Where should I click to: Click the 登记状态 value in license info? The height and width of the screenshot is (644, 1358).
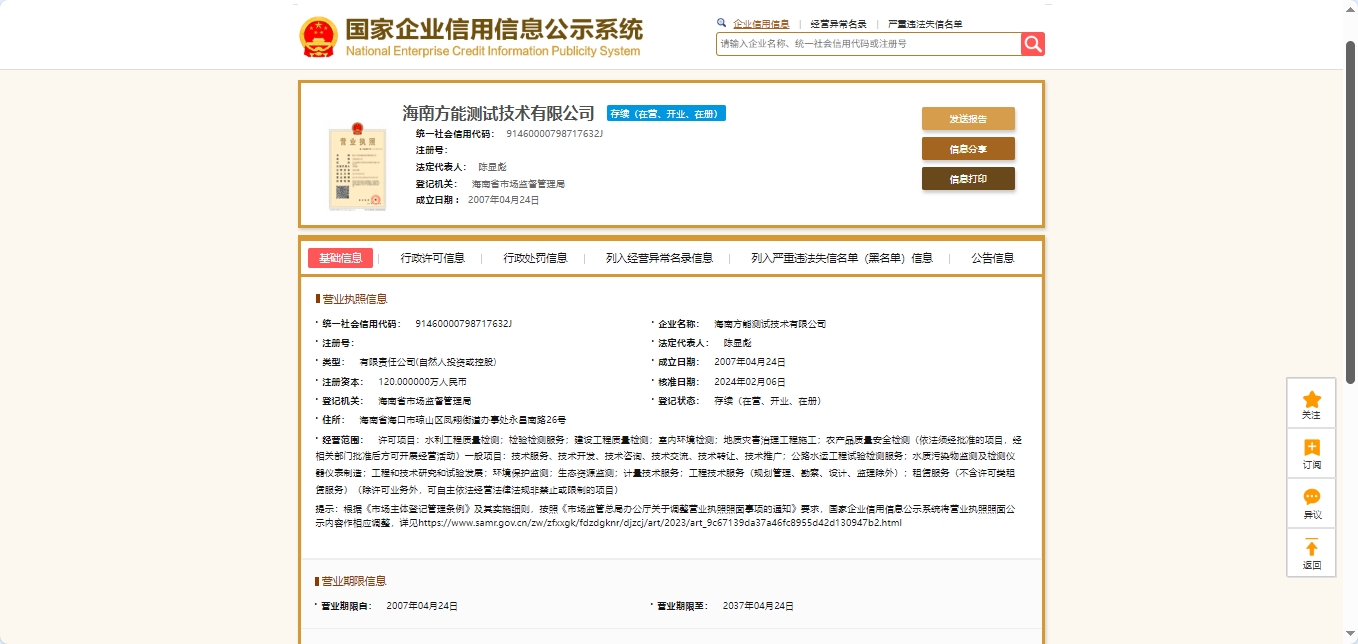pyautogui.click(x=768, y=401)
